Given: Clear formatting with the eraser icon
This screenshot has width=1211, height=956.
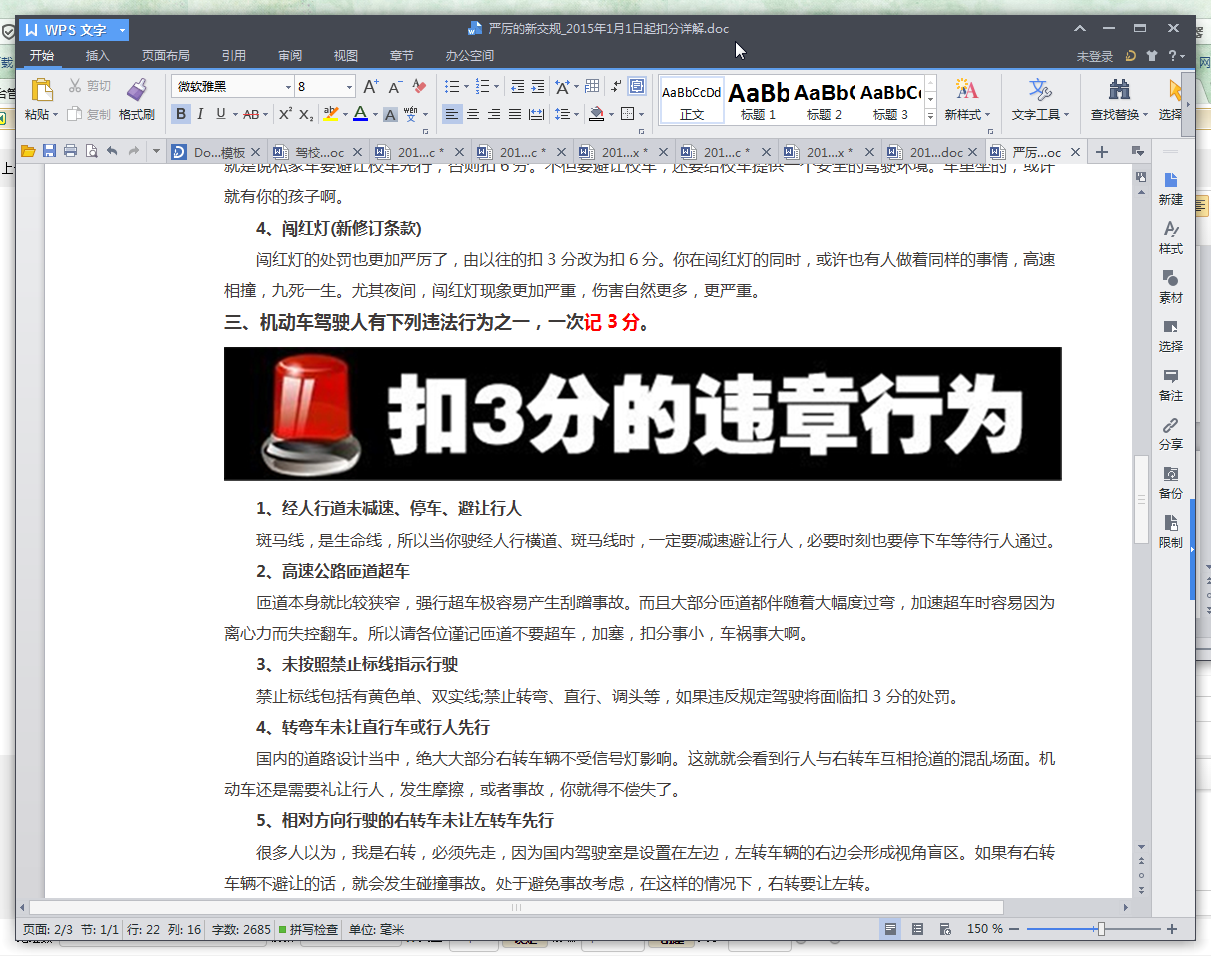Looking at the screenshot, I should [420, 87].
